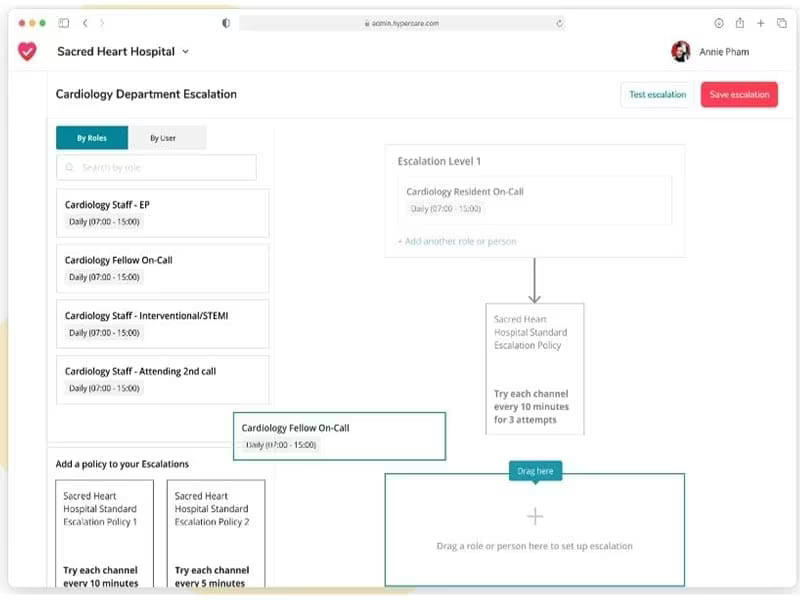This screenshot has width=800, height=600.
Task: Click the Drag here tooltip label
Action: pyautogui.click(x=535, y=471)
